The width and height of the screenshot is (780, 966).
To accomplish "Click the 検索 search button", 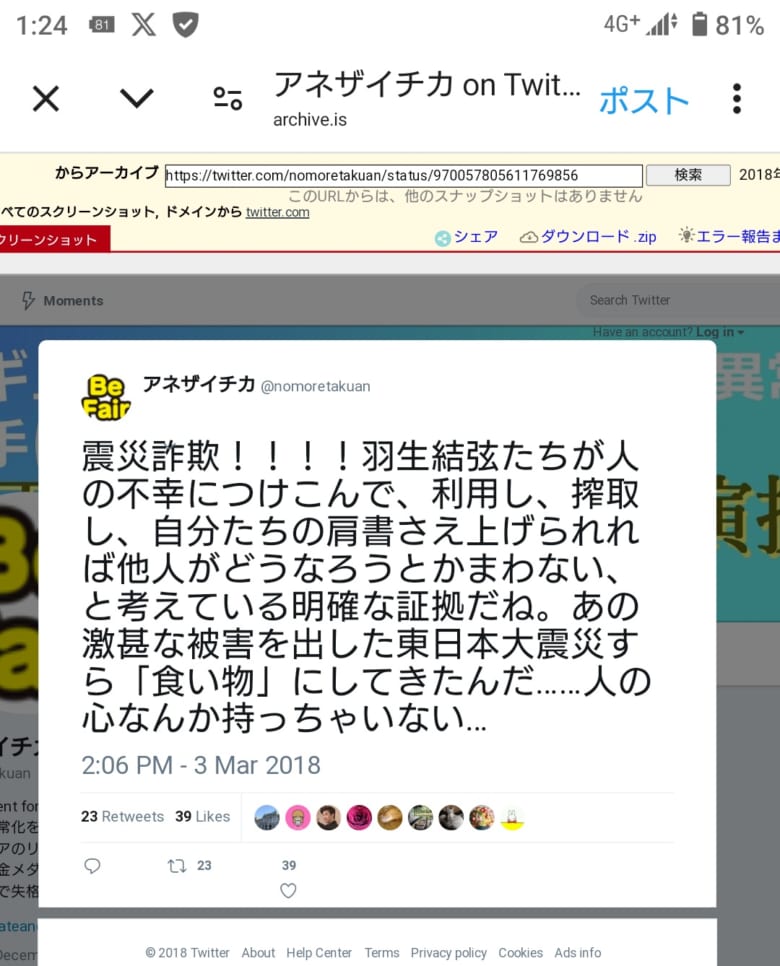I will [x=688, y=175].
